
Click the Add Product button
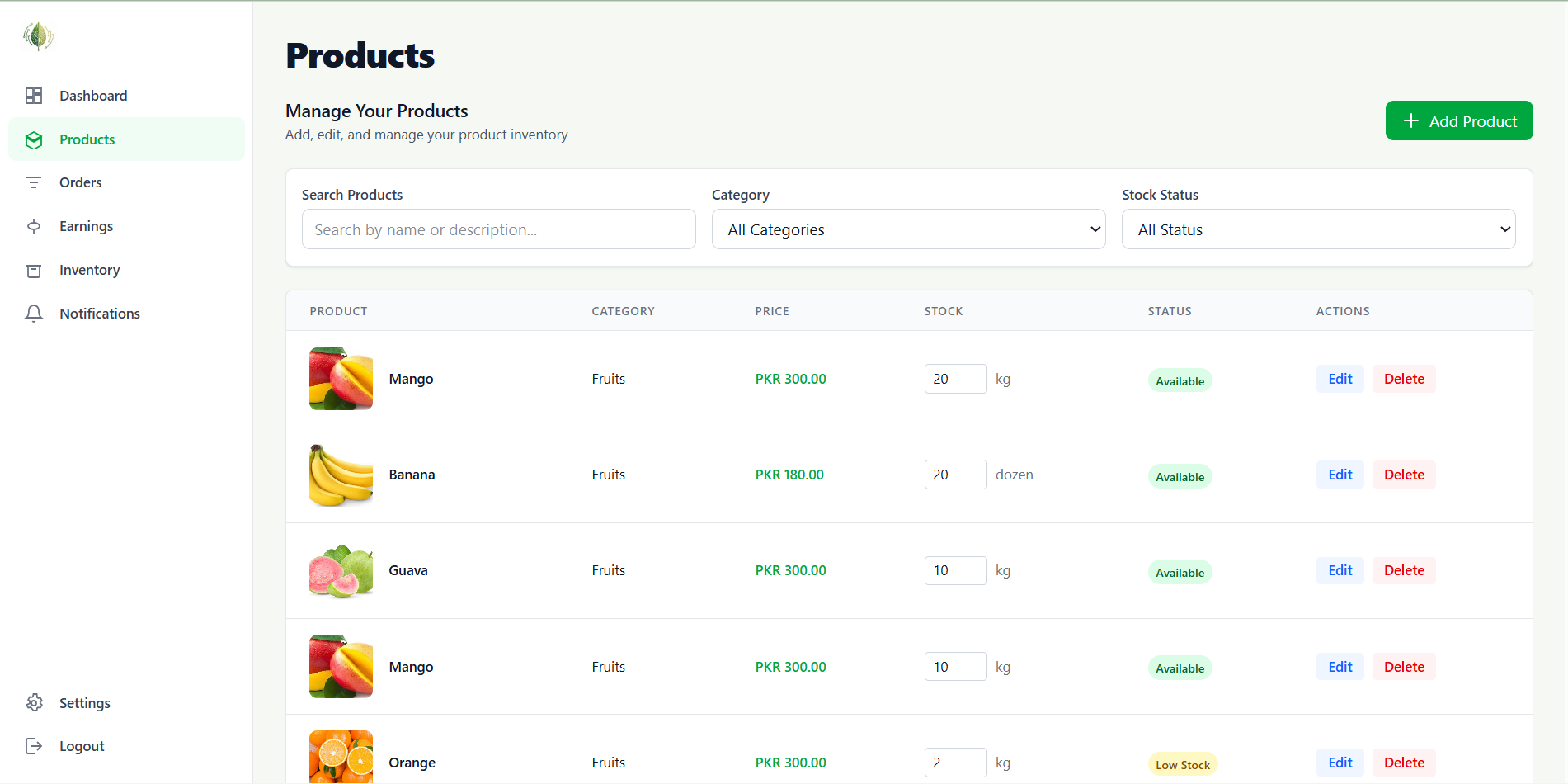(1459, 120)
